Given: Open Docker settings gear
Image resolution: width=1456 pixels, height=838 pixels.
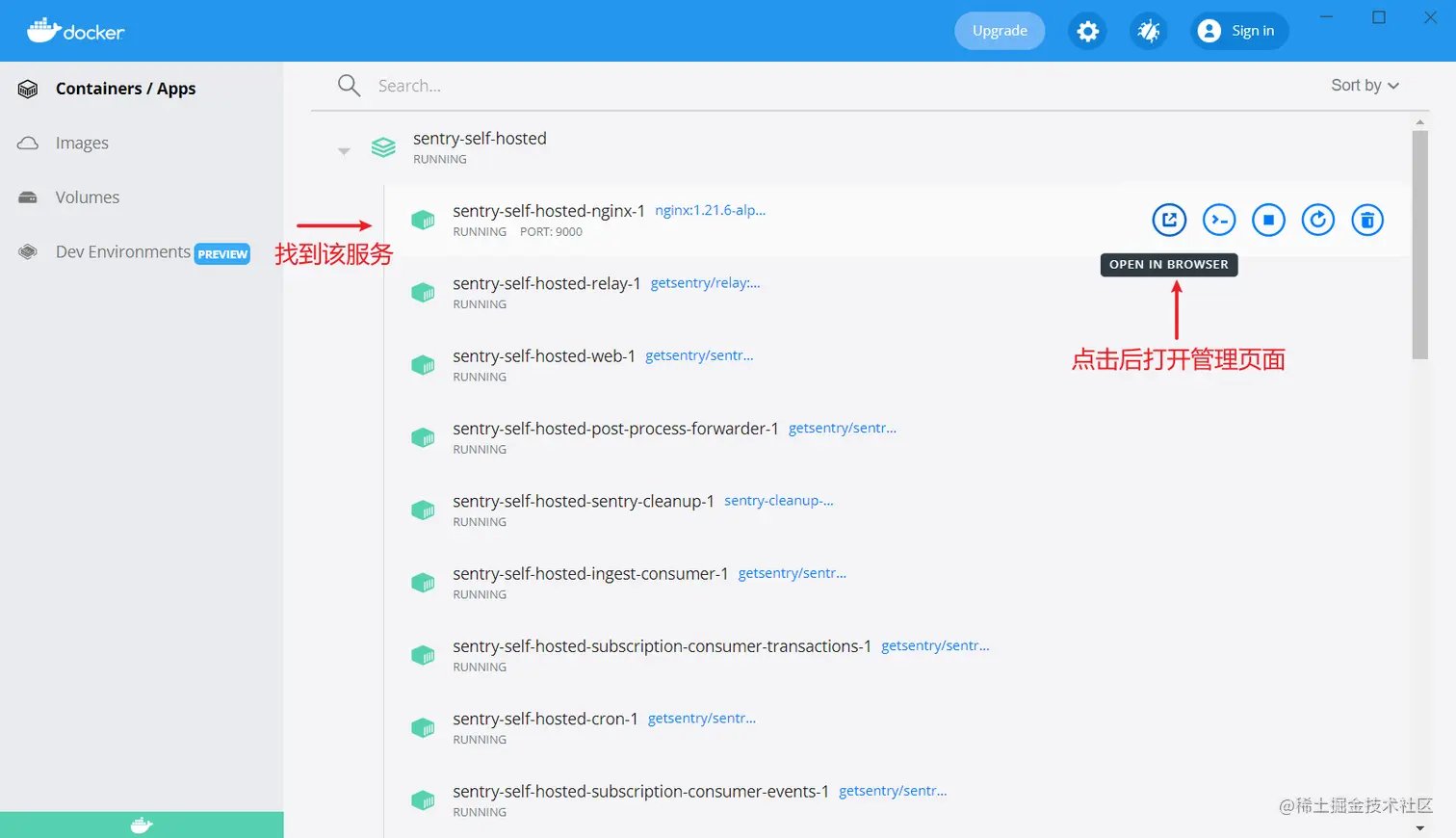Looking at the screenshot, I should click(x=1087, y=31).
